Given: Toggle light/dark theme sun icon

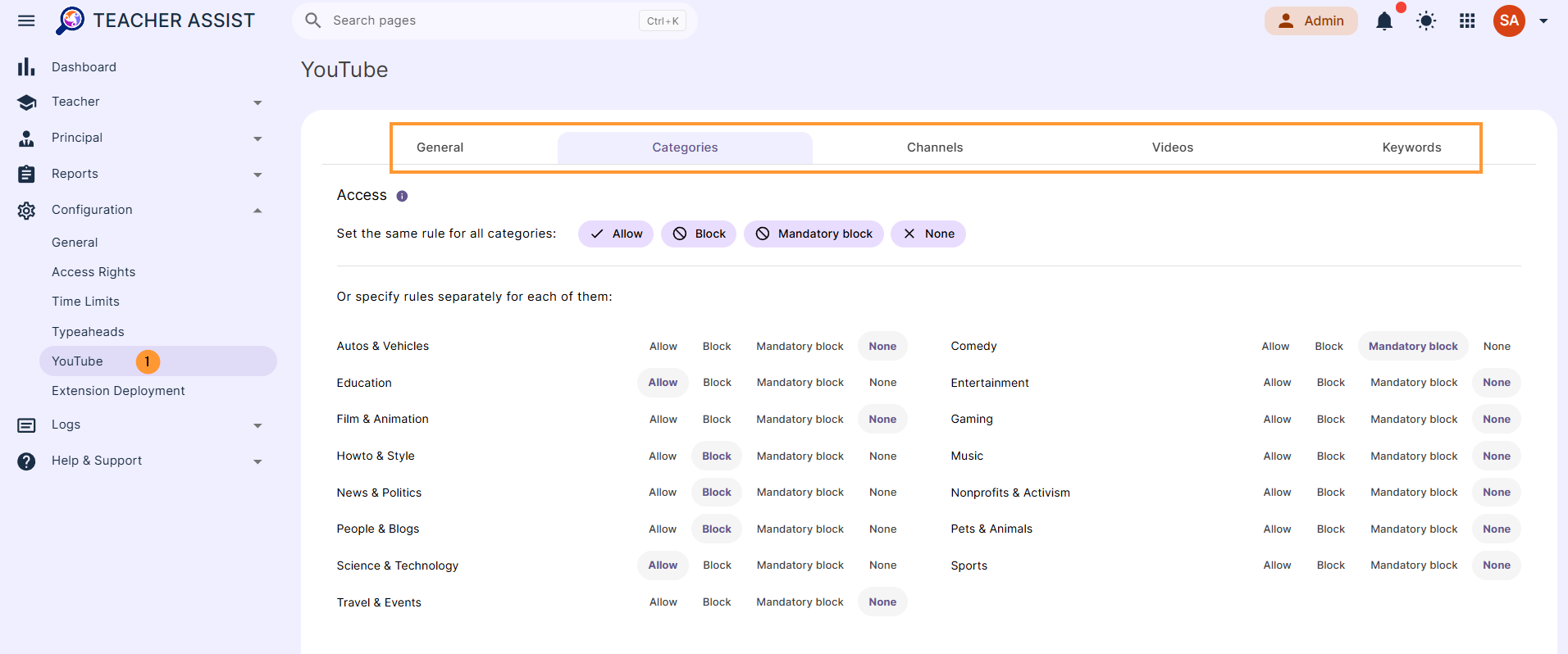Looking at the screenshot, I should tap(1426, 20).
